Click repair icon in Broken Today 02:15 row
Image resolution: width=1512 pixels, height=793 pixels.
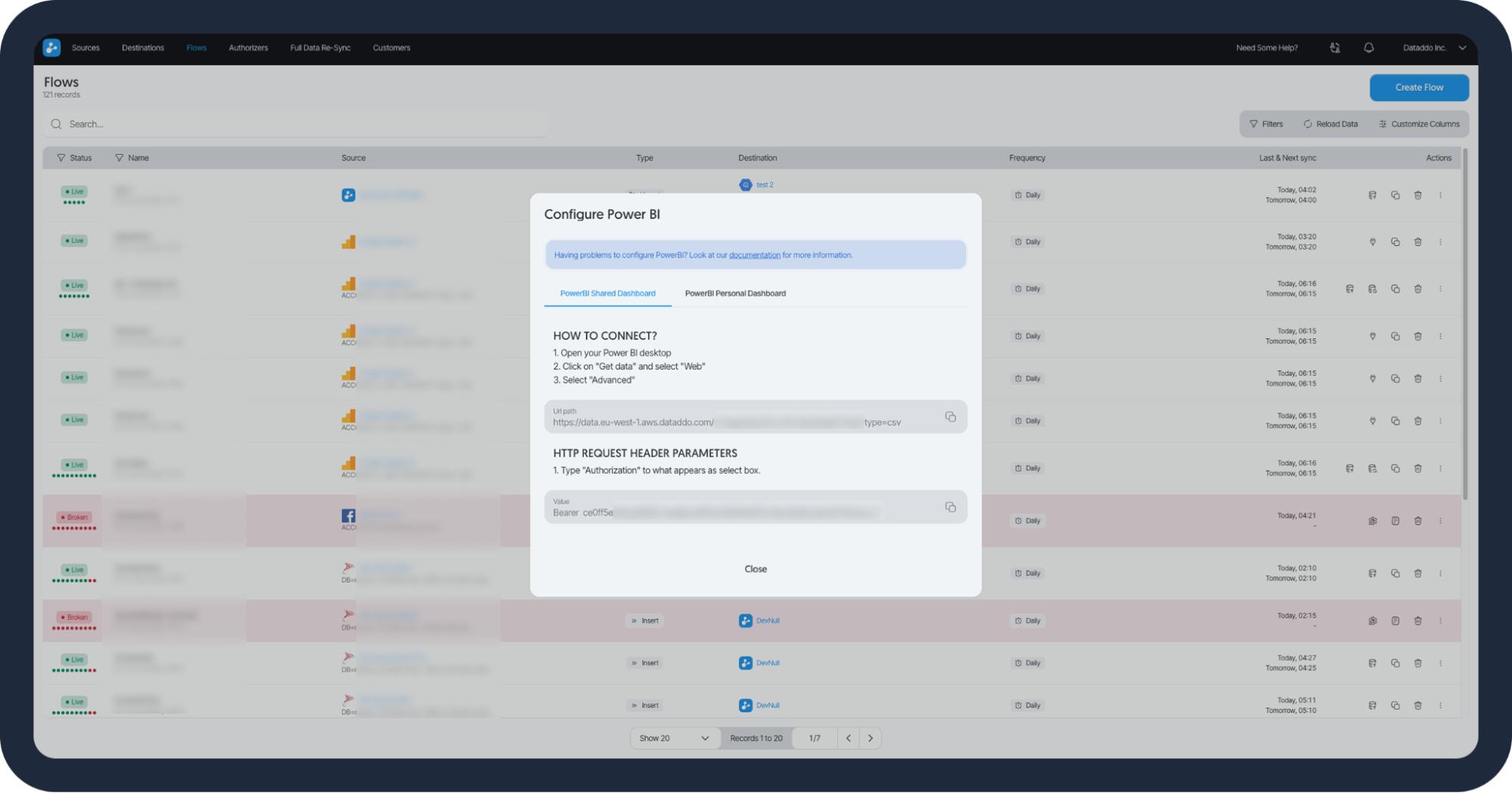pos(1372,620)
